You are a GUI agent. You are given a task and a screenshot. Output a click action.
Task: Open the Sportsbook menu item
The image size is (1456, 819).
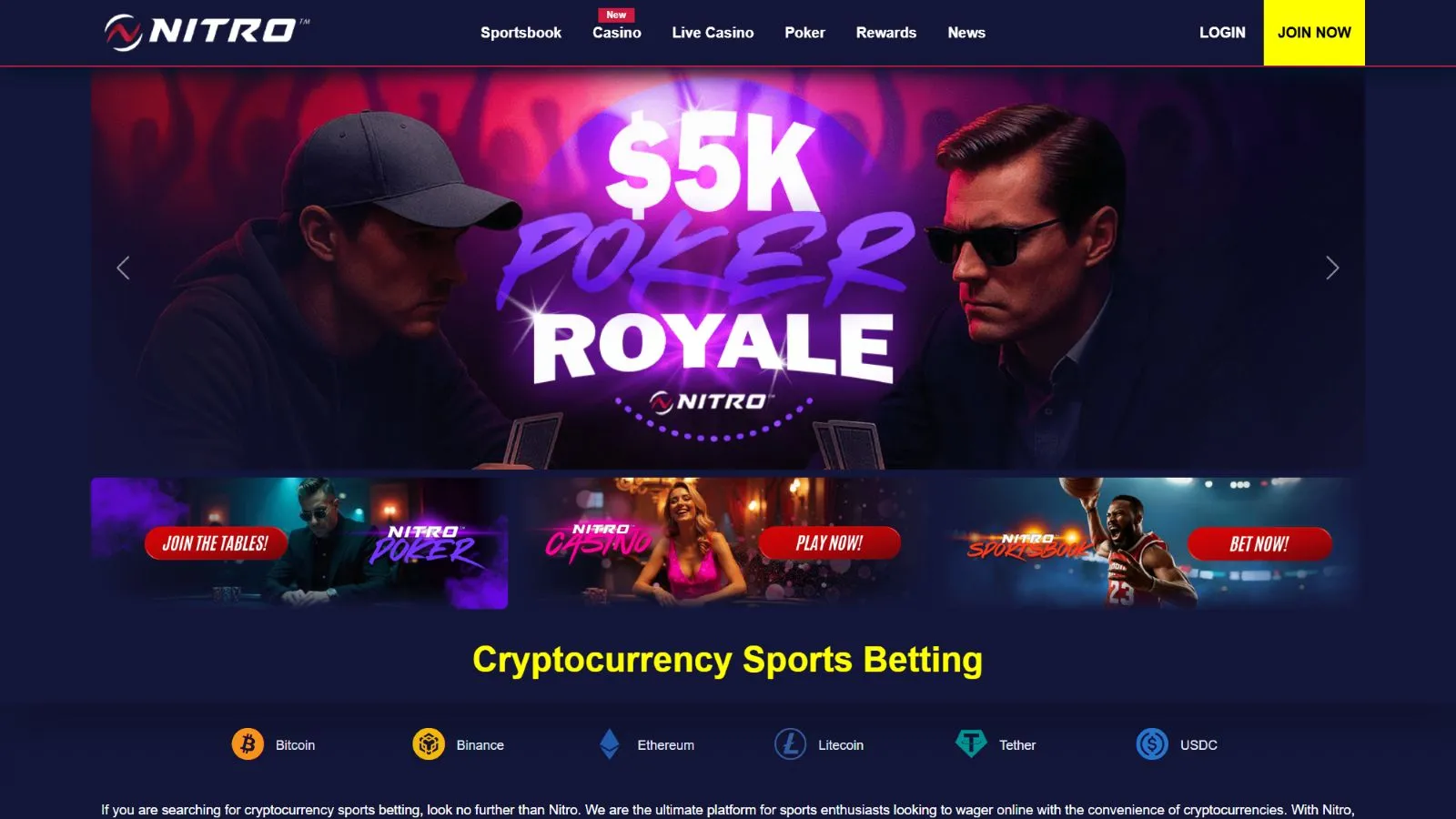click(521, 33)
